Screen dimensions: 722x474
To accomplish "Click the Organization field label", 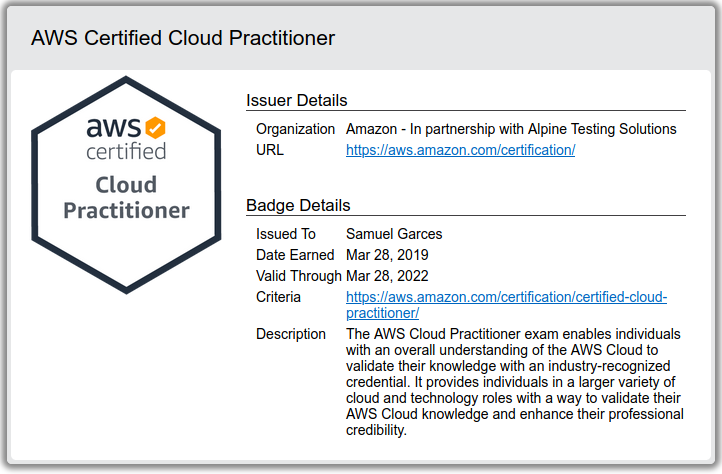I will tap(296, 129).
